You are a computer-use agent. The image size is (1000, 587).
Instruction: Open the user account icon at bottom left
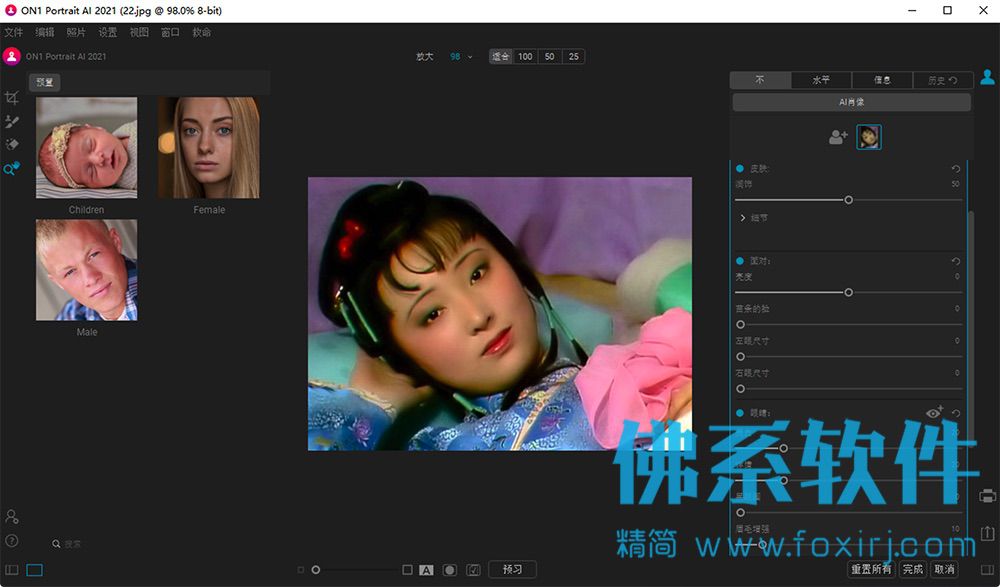[11, 516]
